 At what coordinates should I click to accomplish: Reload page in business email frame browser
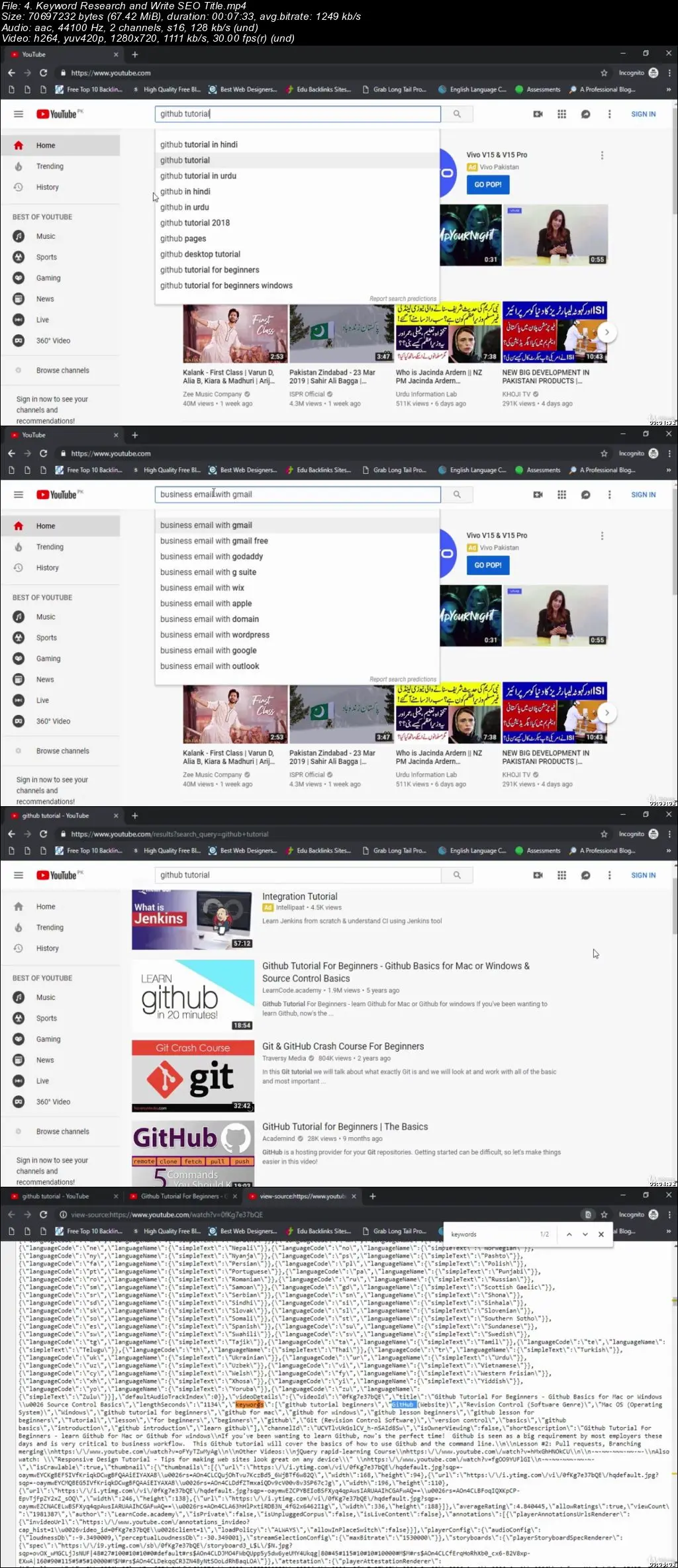point(43,453)
